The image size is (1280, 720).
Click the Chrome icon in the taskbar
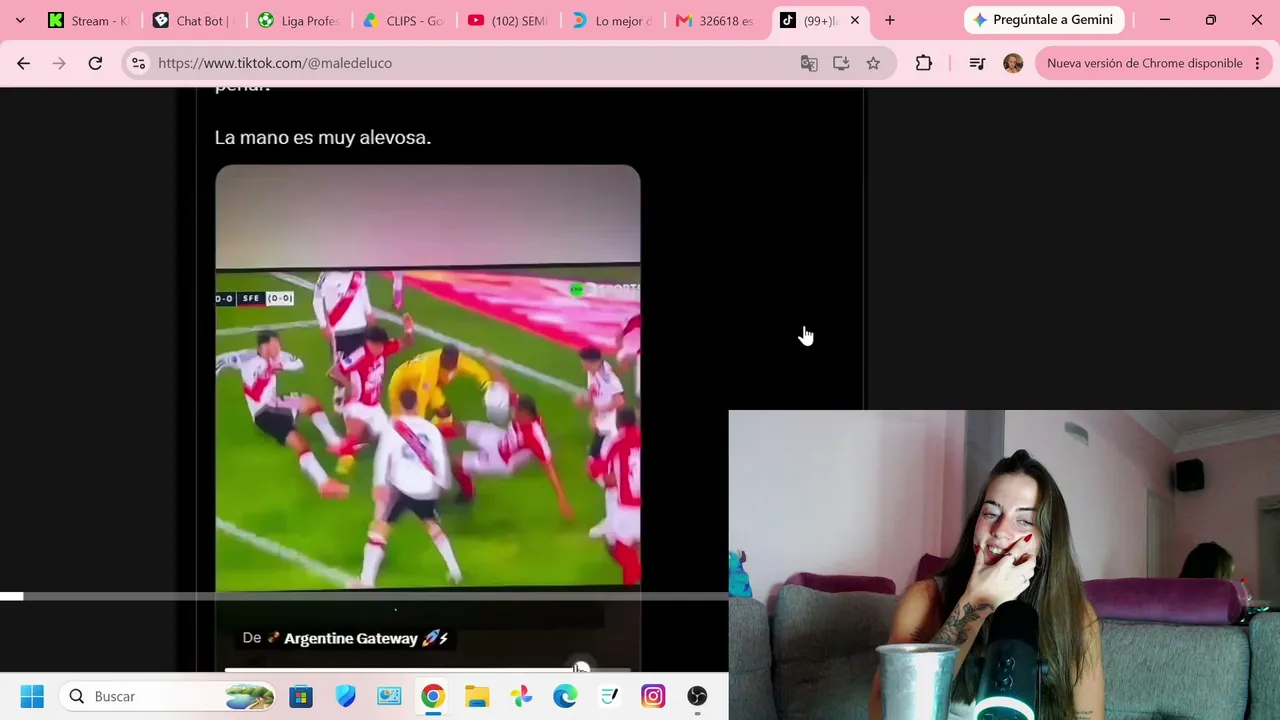click(433, 696)
